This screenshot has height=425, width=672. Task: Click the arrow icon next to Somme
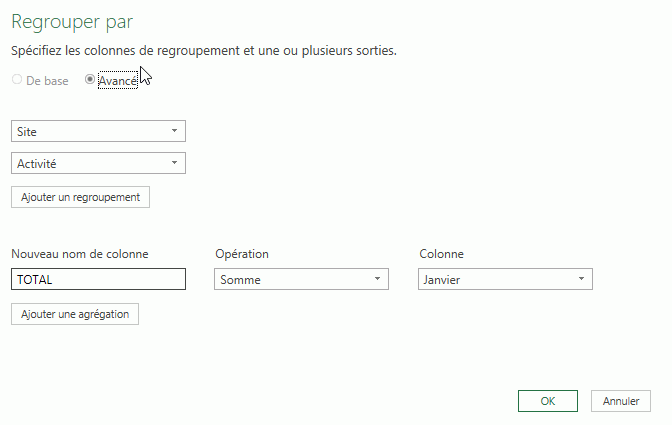[x=377, y=280]
